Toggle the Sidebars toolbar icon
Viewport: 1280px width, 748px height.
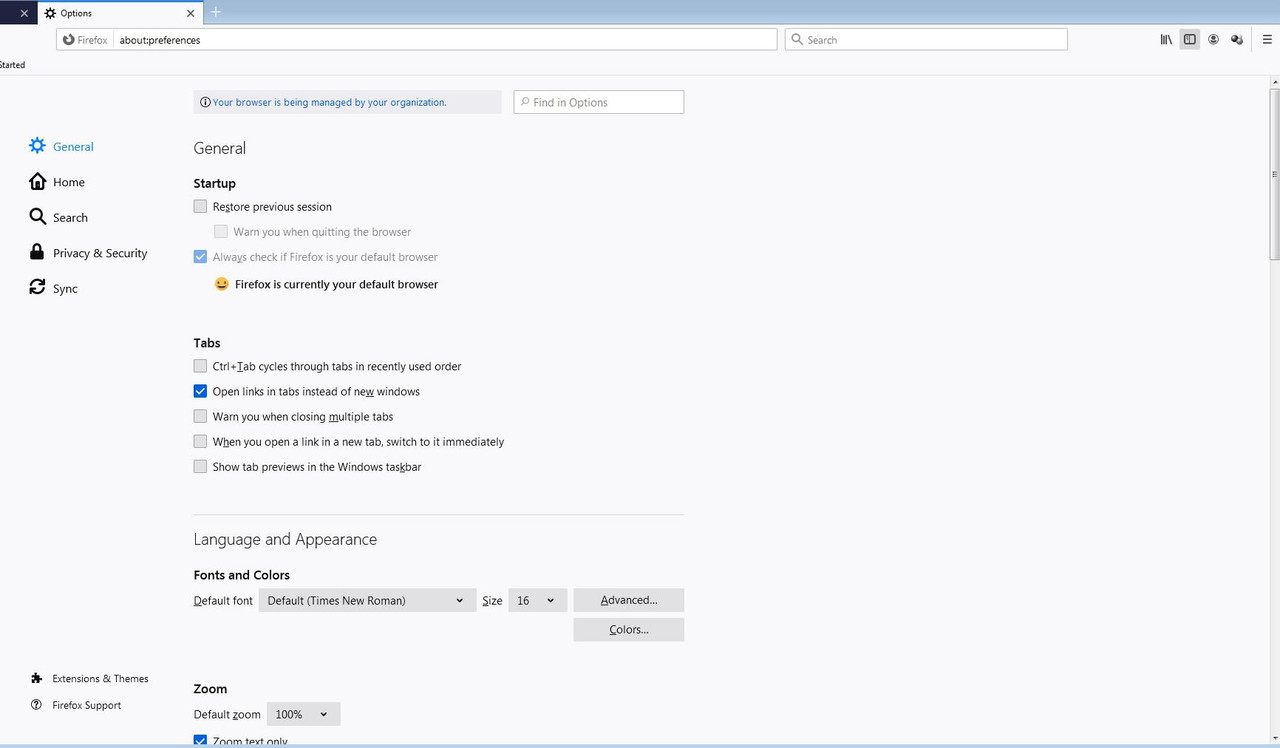coord(1189,39)
